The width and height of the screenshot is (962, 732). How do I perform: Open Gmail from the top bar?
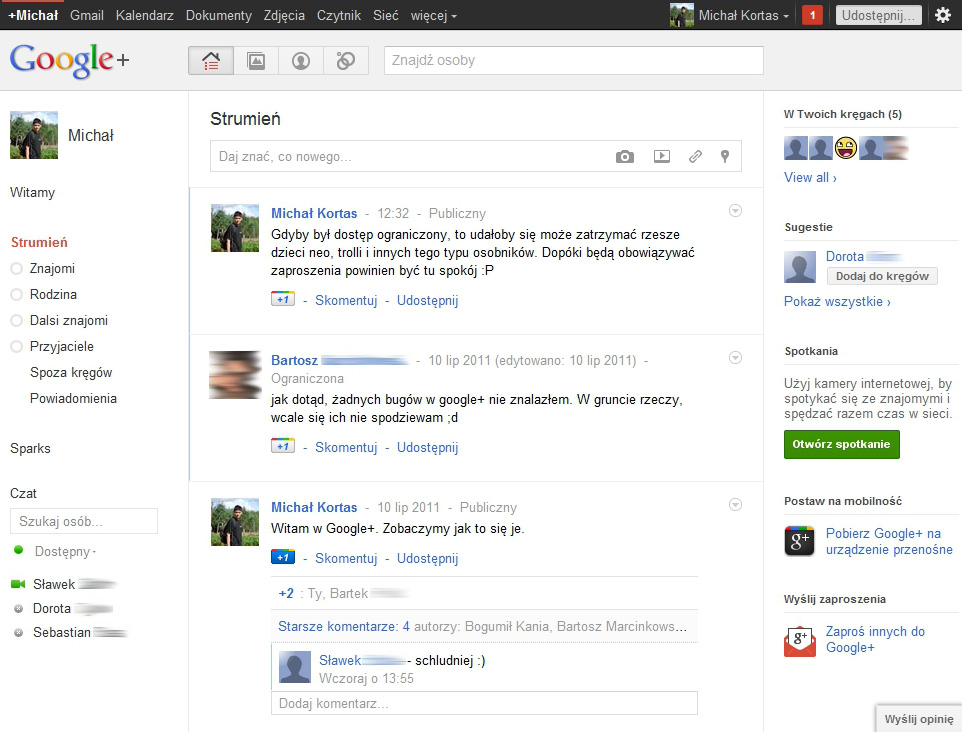(x=86, y=16)
